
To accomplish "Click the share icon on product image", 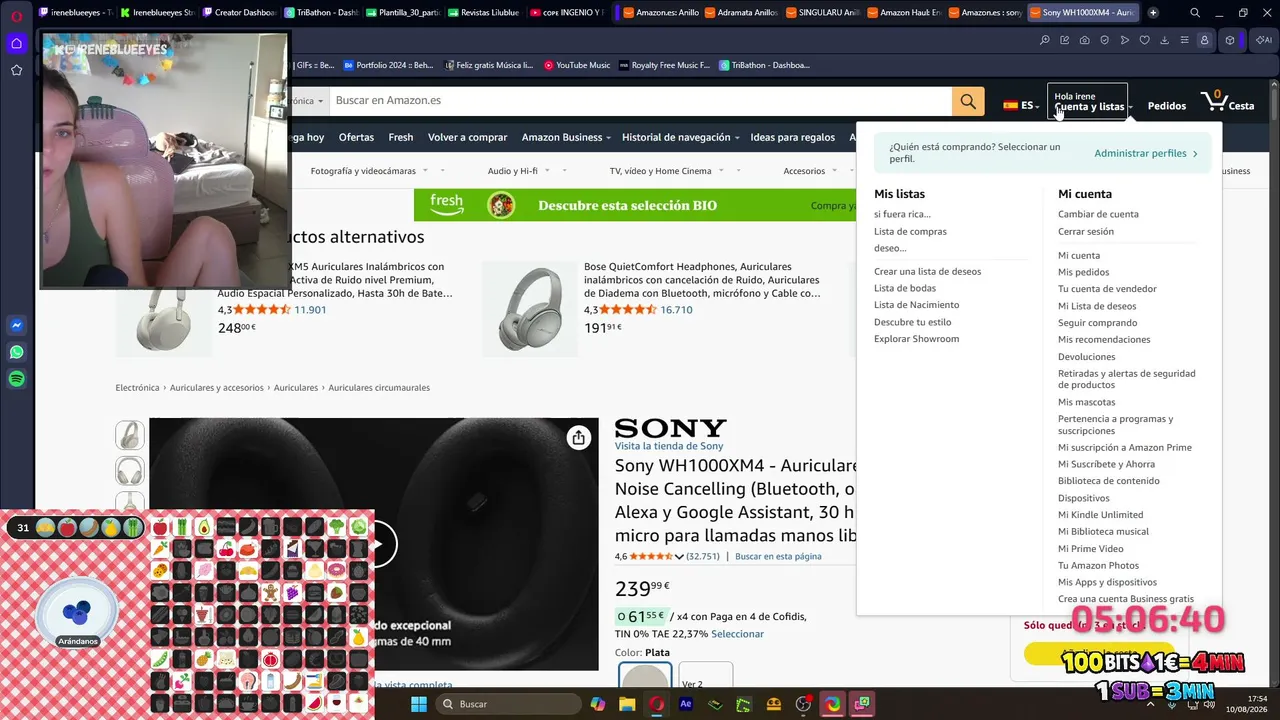I will tap(578, 438).
